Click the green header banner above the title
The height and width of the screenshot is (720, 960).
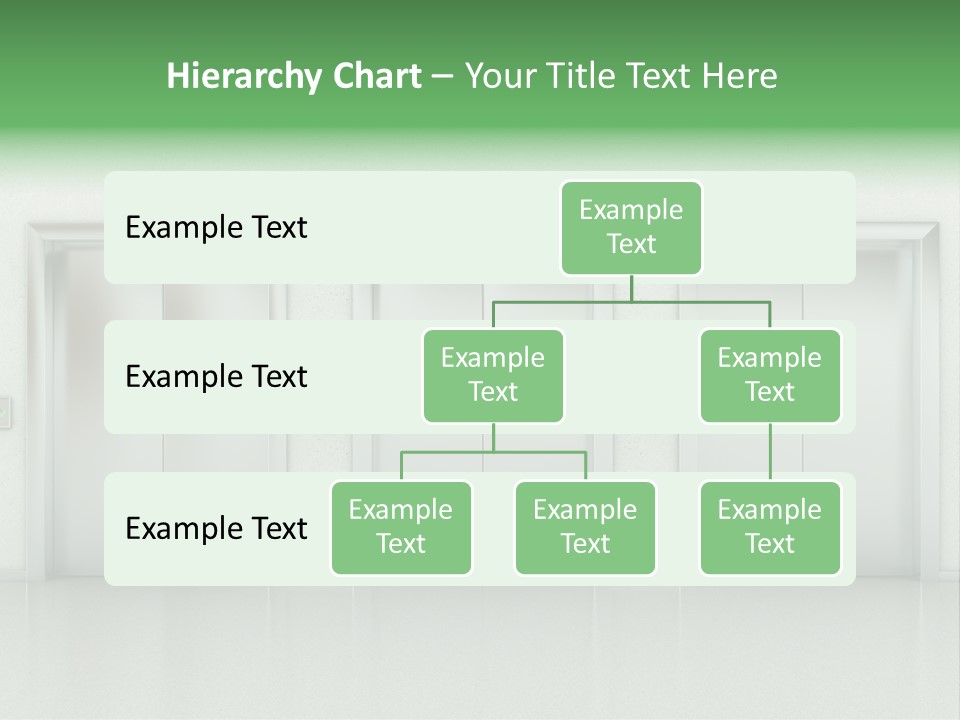click(480, 22)
